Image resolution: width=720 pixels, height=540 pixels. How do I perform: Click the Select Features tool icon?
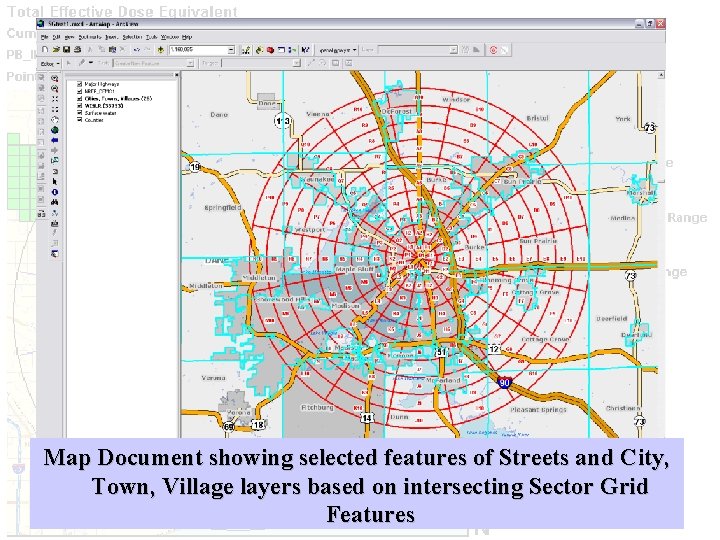[x=55, y=161]
